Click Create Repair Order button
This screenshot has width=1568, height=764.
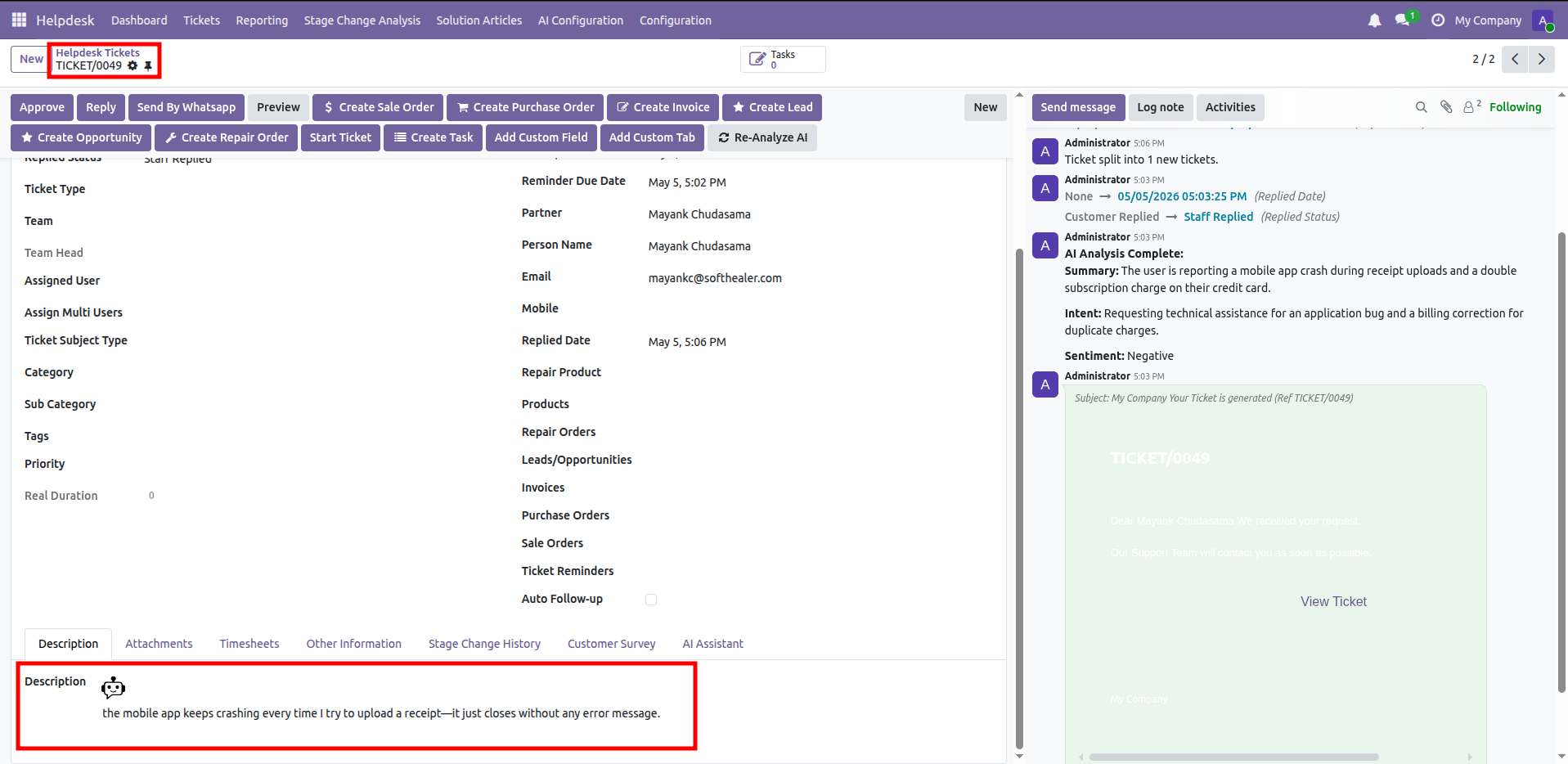click(226, 137)
